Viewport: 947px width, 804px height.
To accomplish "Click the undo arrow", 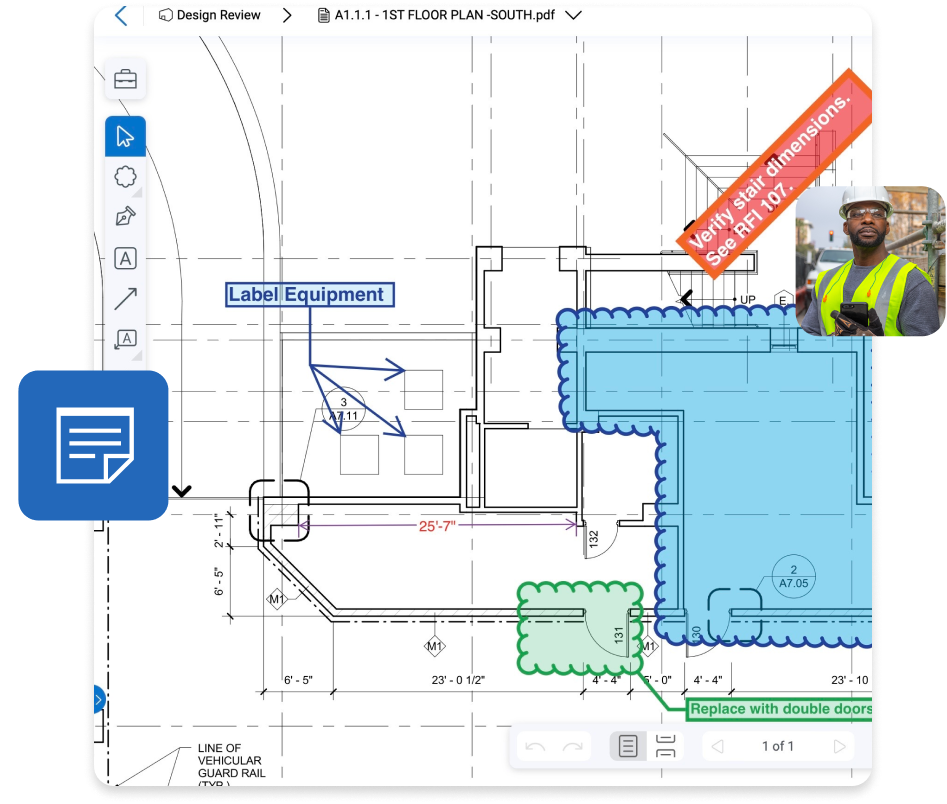I will click(536, 746).
